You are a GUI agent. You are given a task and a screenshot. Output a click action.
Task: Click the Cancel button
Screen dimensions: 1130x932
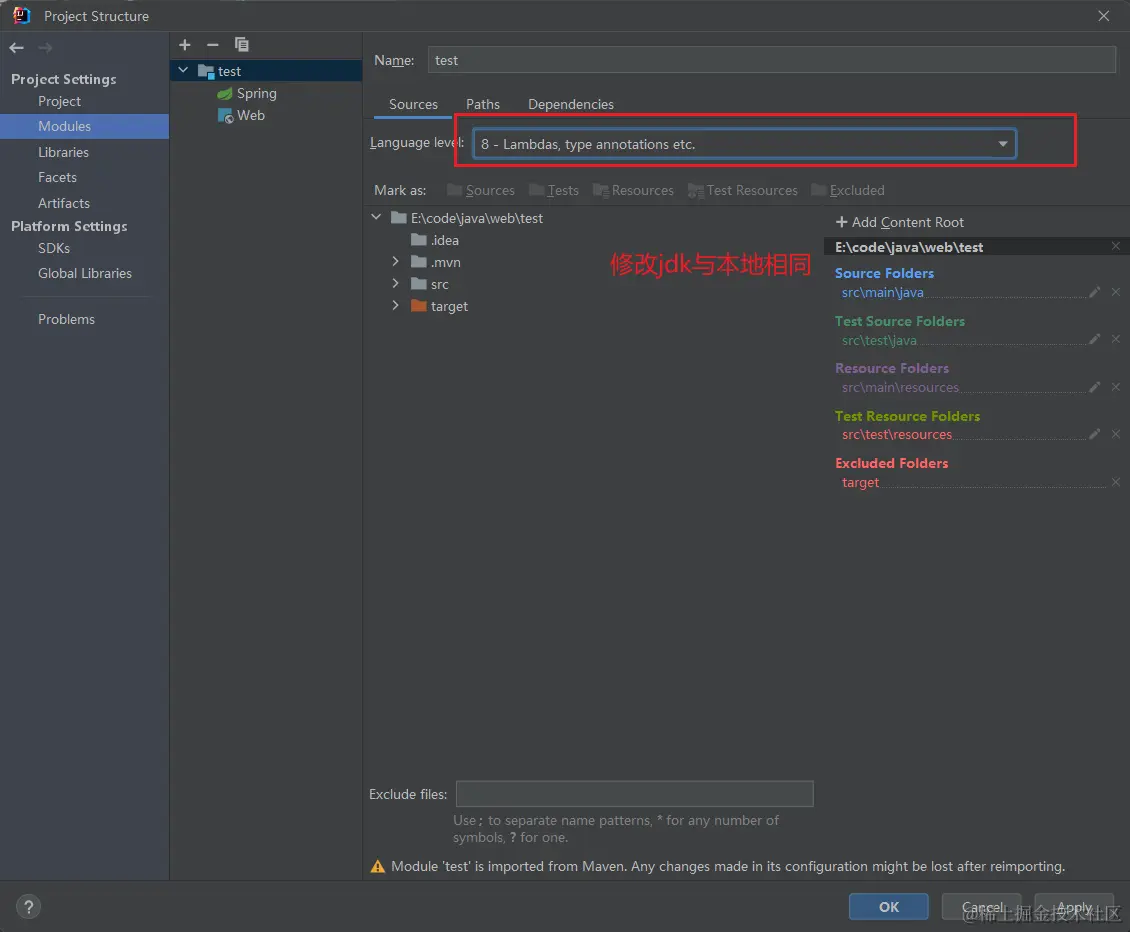(x=982, y=907)
